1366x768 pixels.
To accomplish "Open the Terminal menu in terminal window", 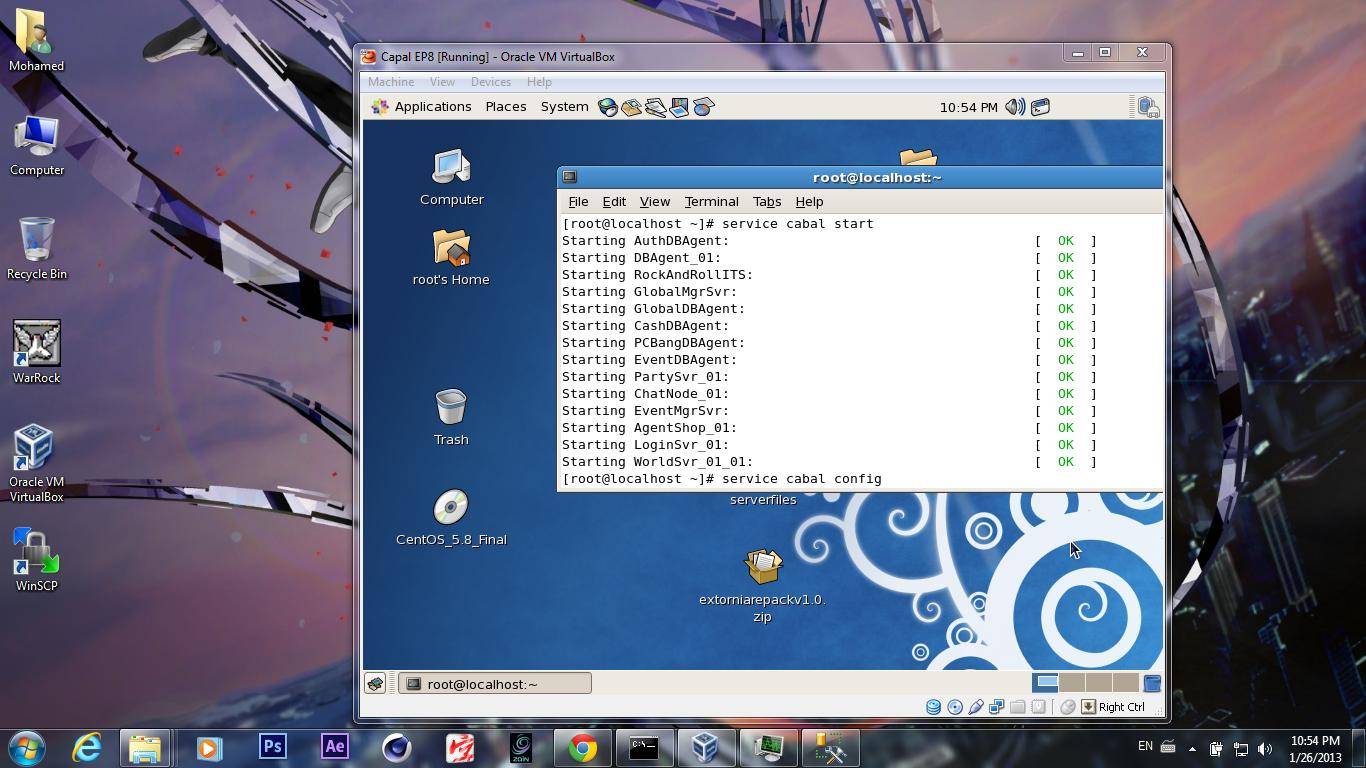I will [x=711, y=202].
